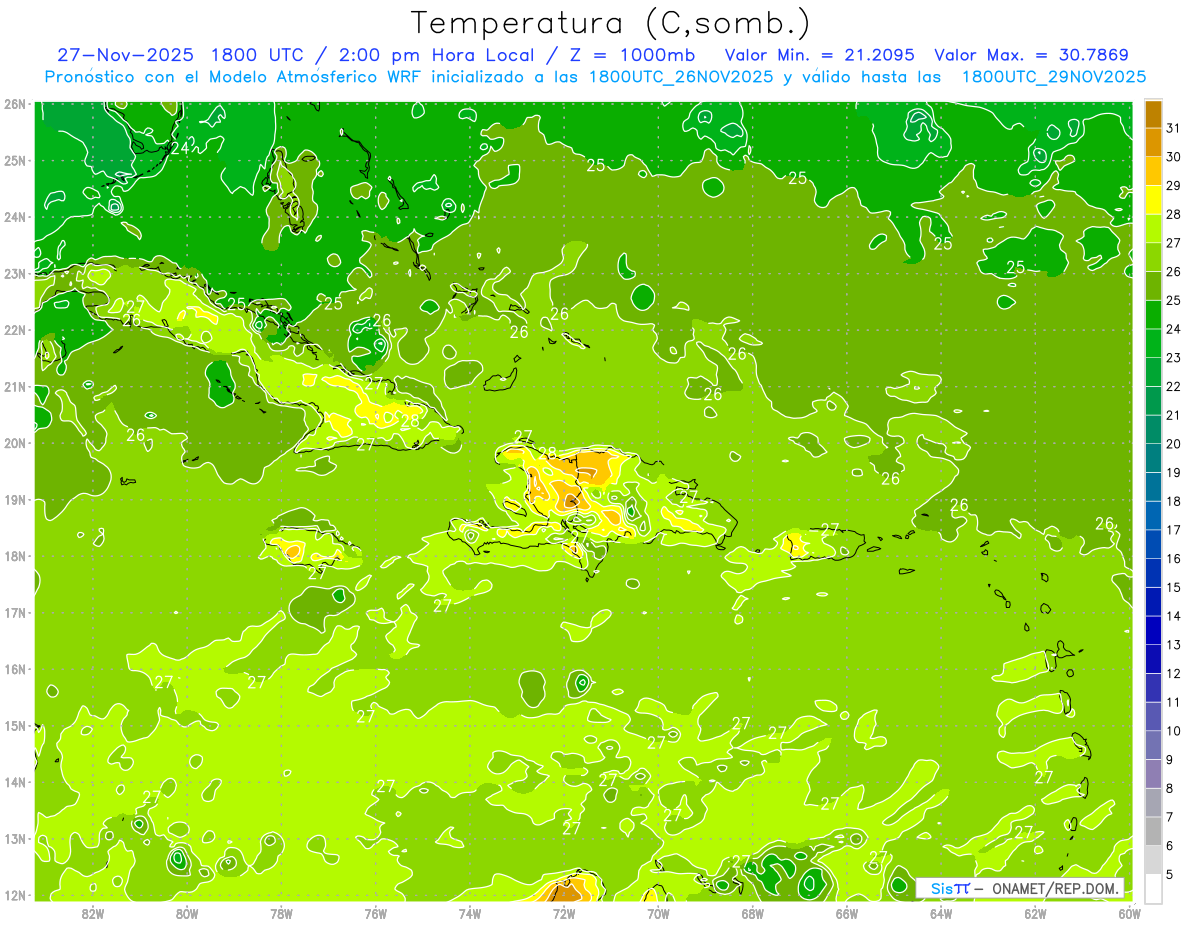Click the legend swatch between 29 and 30

[x=1153, y=171]
